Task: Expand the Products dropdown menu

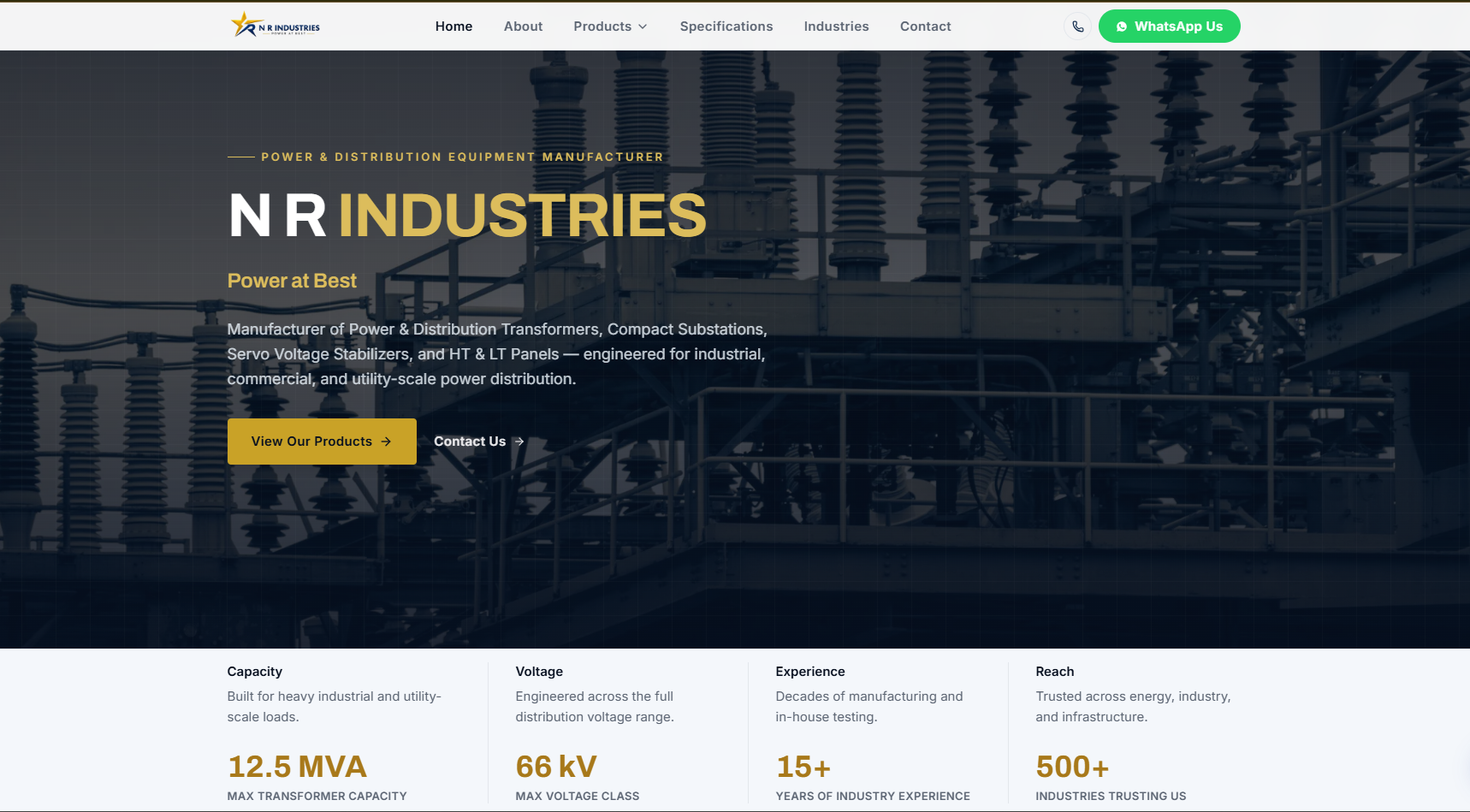Action: click(610, 27)
